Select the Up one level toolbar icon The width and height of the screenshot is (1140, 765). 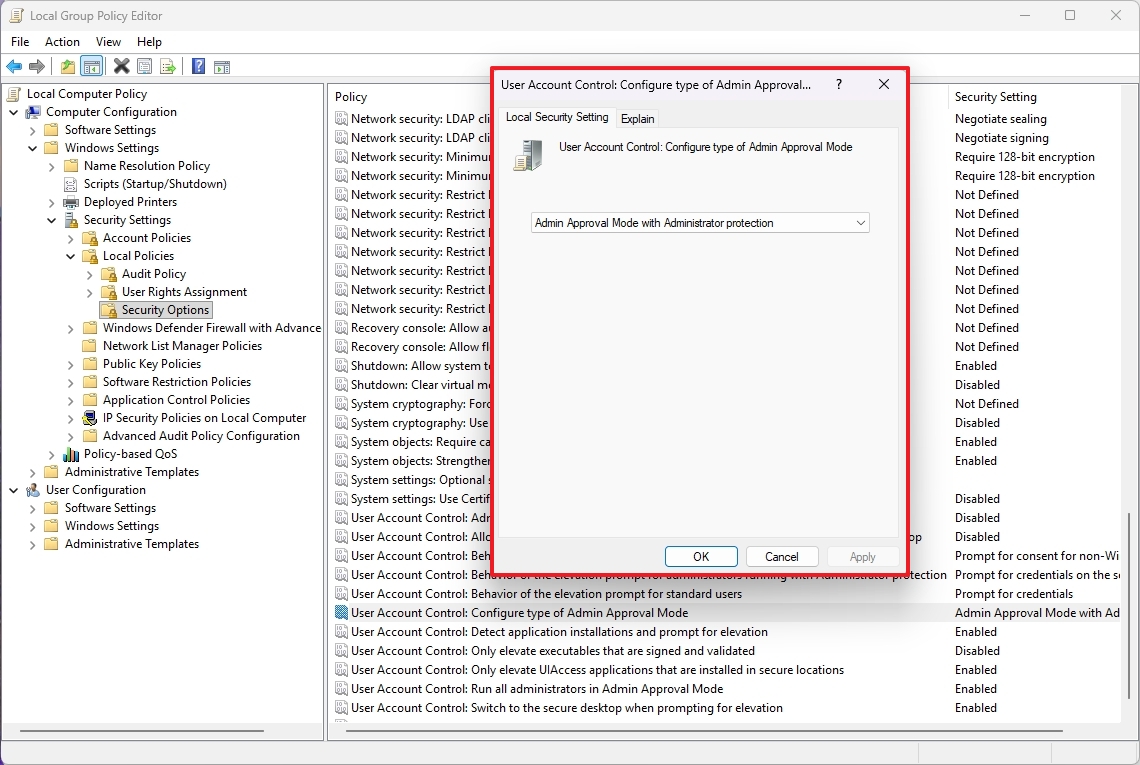click(x=65, y=66)
